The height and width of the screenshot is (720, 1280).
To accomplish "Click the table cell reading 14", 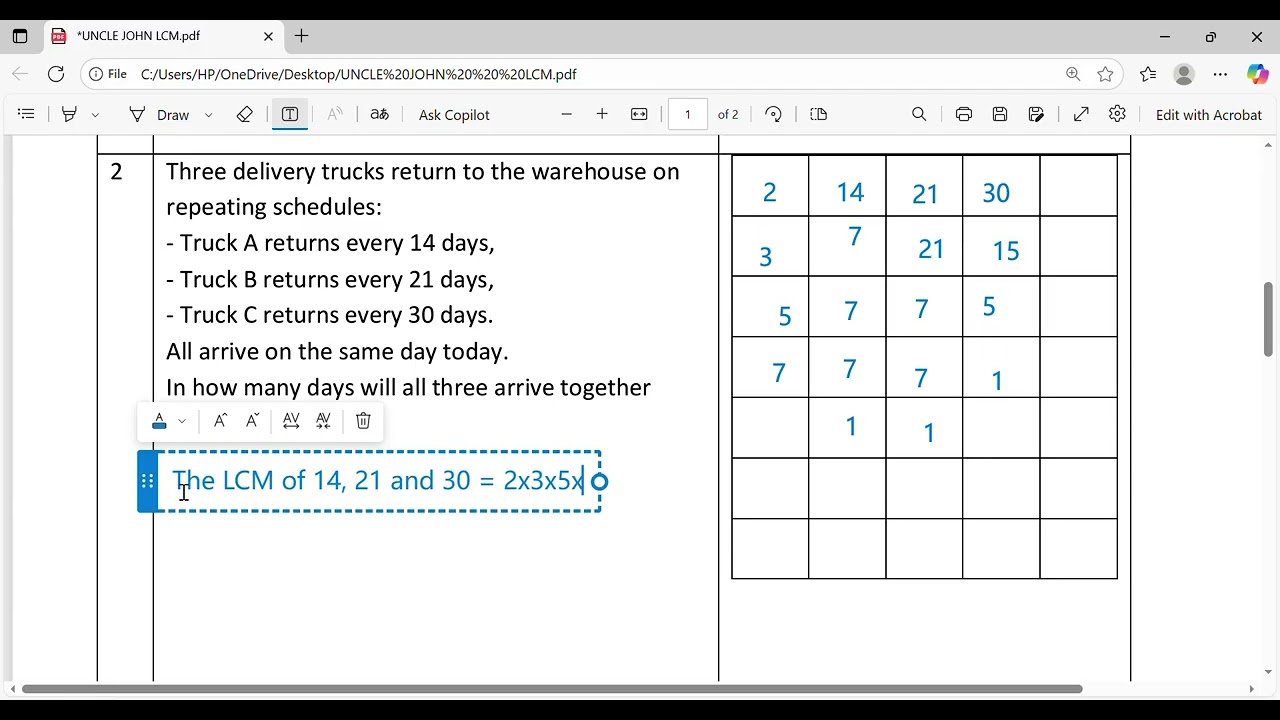I will tap(847, 186).
